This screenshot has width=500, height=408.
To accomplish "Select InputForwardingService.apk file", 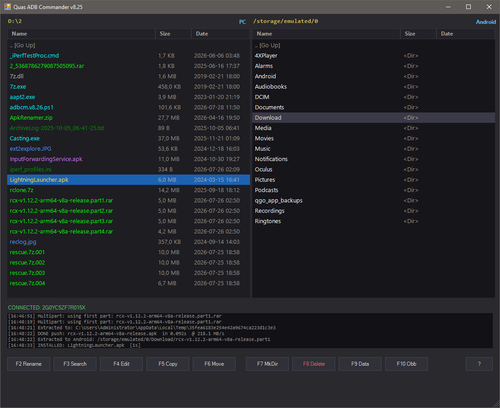I will [x=128, y=159].
